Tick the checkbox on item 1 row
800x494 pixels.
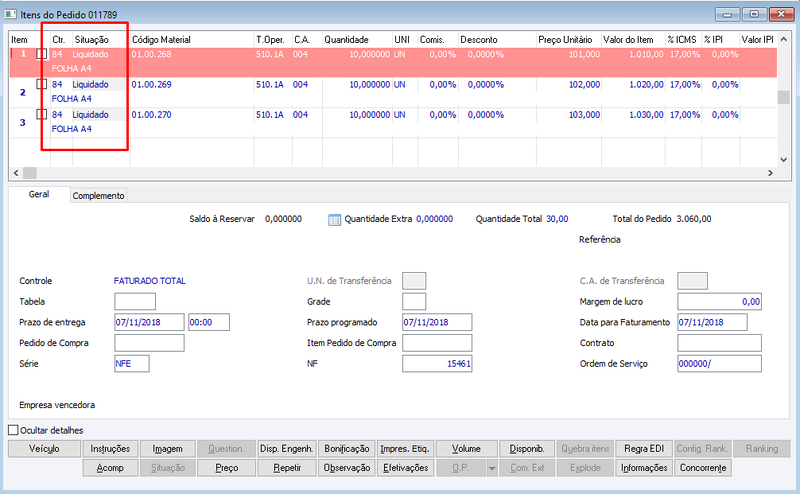[x=42, y=54]
